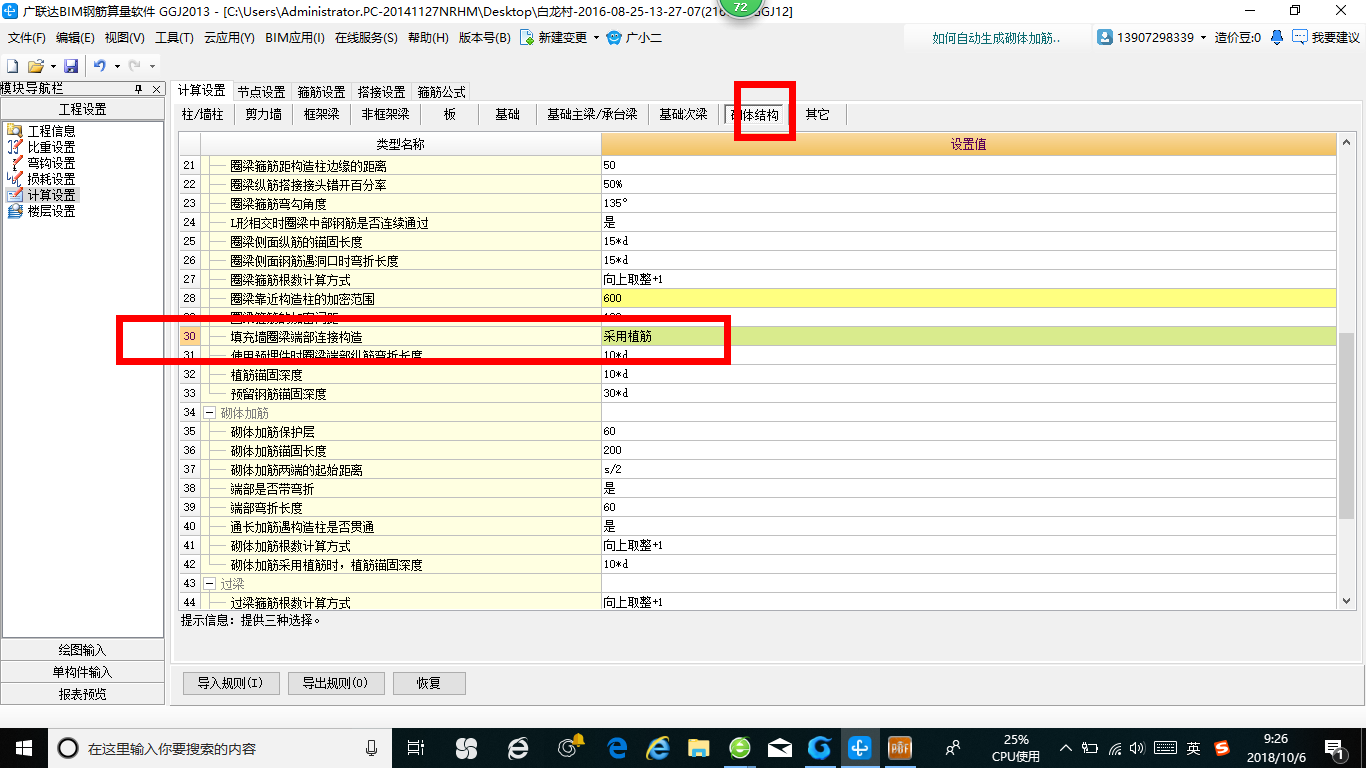
Task: Click the Open folder icon in toolbar
Action: pos(35,66)
